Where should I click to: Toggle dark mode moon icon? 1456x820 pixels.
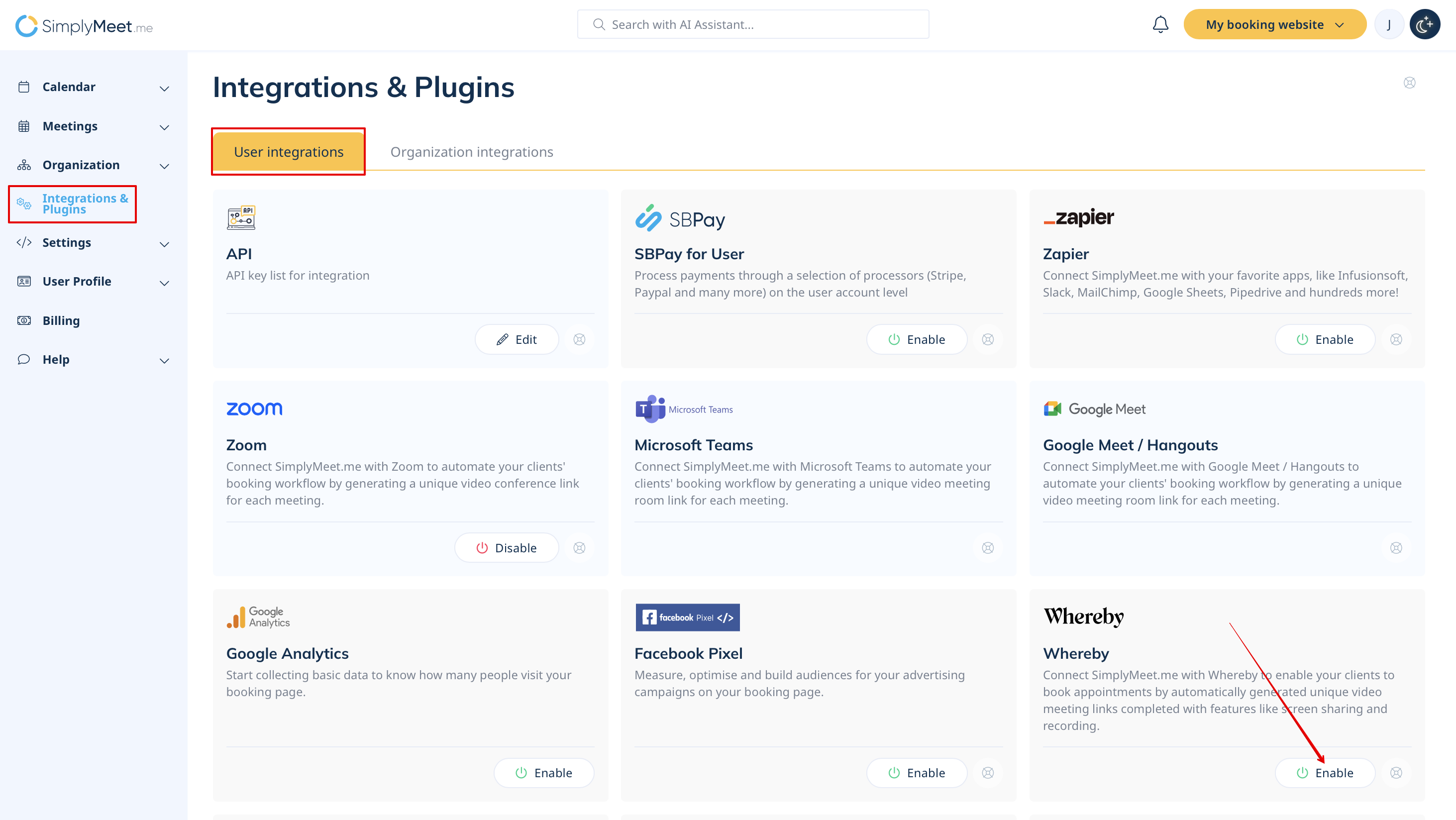(x=1424, y=24)
